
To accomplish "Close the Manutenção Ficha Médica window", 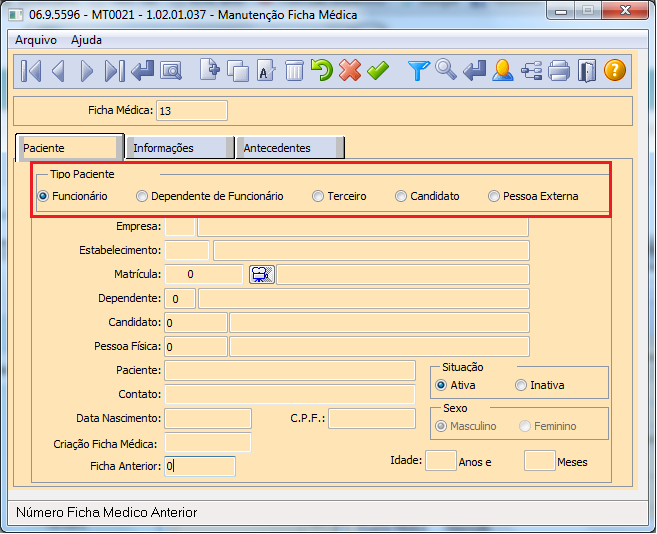I will [626, 10].
